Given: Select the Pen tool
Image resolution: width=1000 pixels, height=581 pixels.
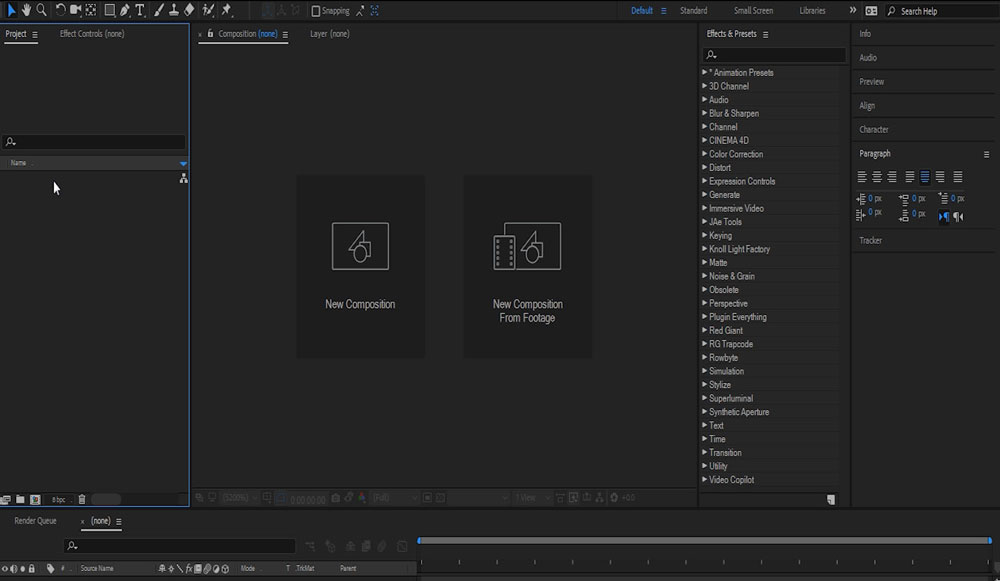Looking at the screenshot, I should point(124,10).
